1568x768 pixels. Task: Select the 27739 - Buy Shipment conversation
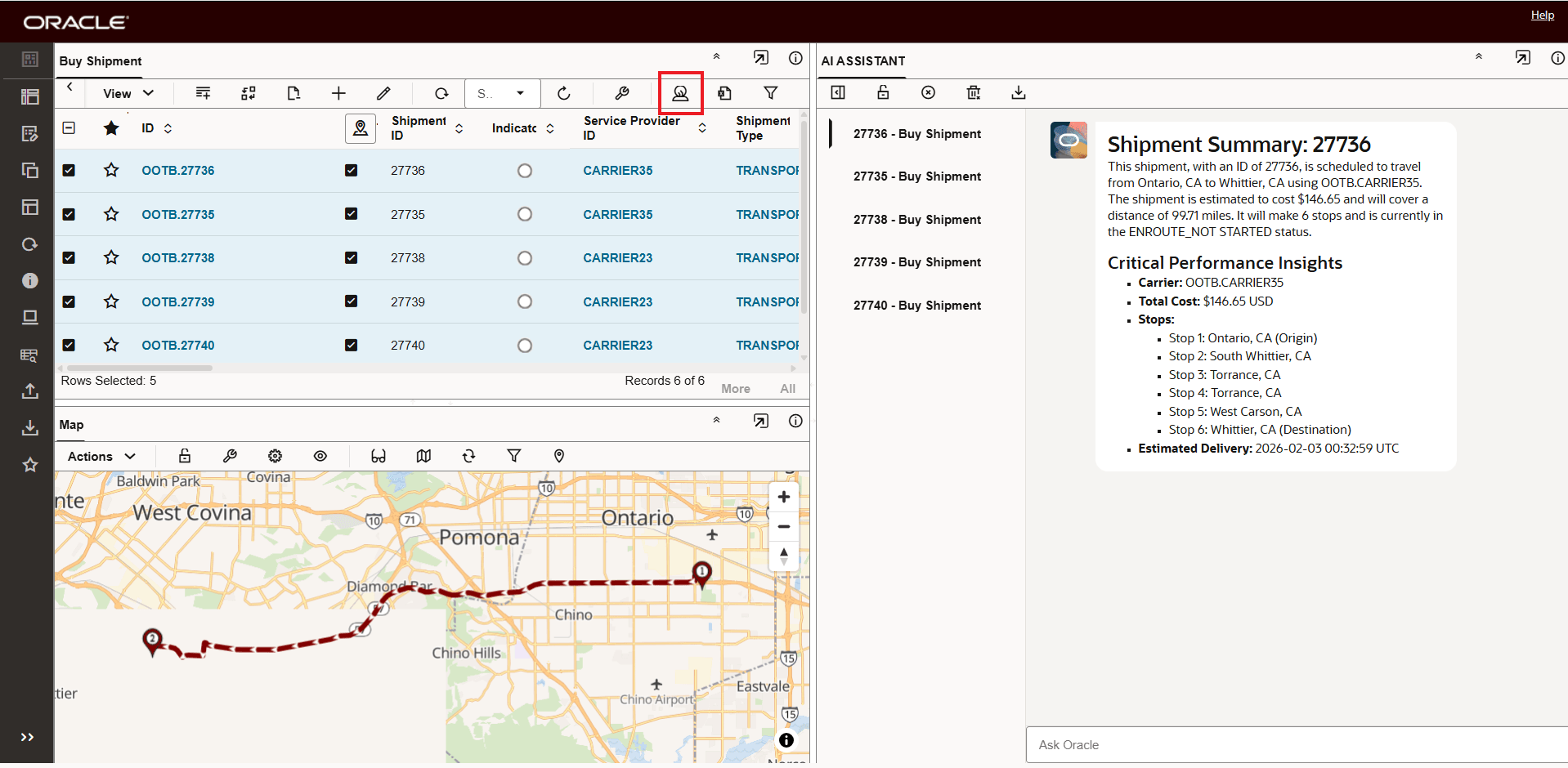click(916, 262)
